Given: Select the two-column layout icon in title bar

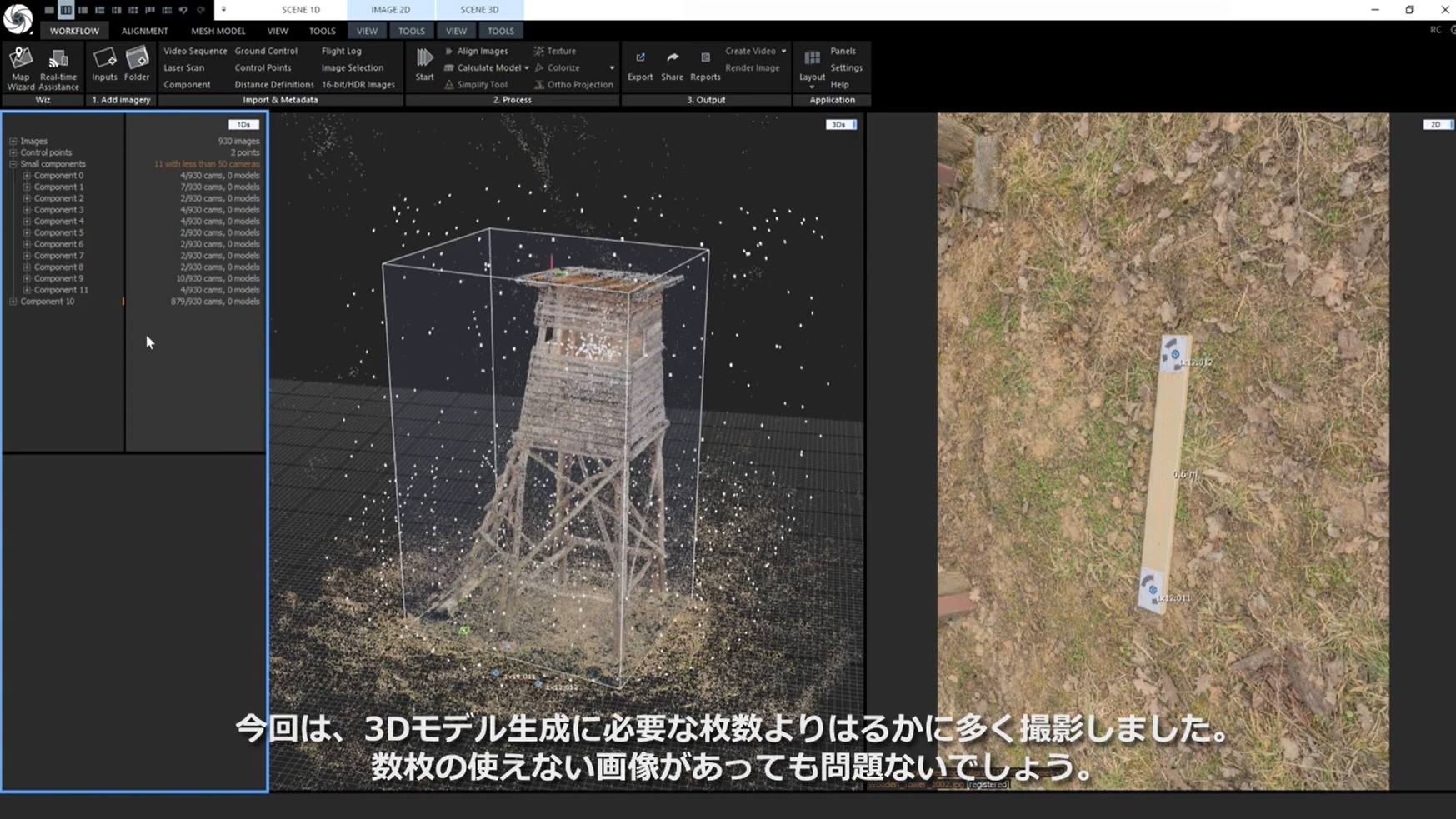Looking at the screenshot, I should click(x=66, y=10).
